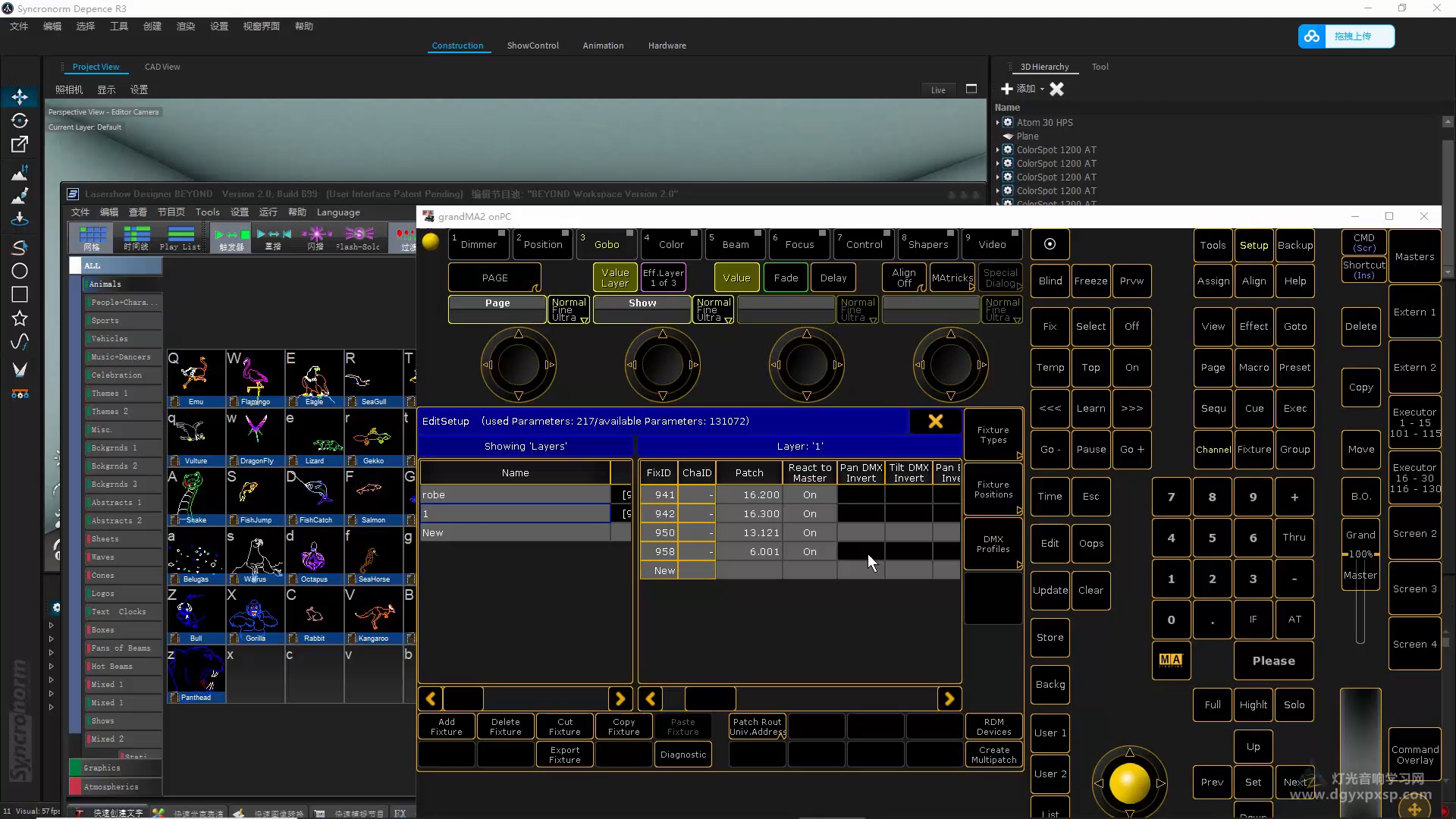The width and height of the screenshot is (1456, 819).
Task: Toggle the Solo key
Action: (x=1294, y=704)
